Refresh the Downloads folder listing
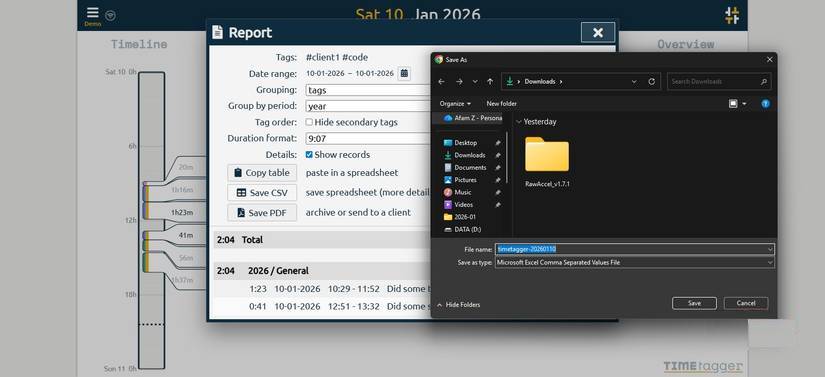 click(x=651, y=81)
